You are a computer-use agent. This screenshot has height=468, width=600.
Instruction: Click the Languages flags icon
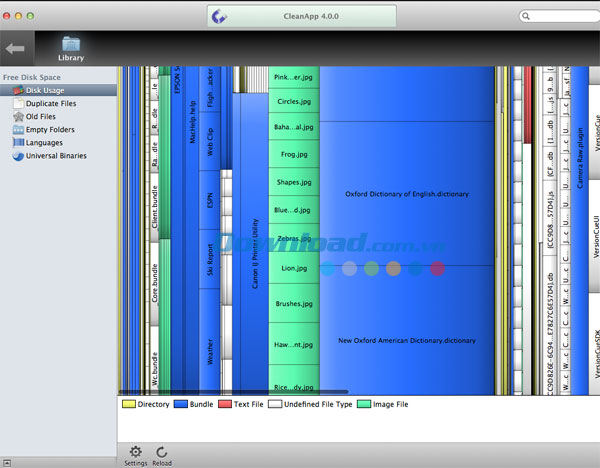18,142
